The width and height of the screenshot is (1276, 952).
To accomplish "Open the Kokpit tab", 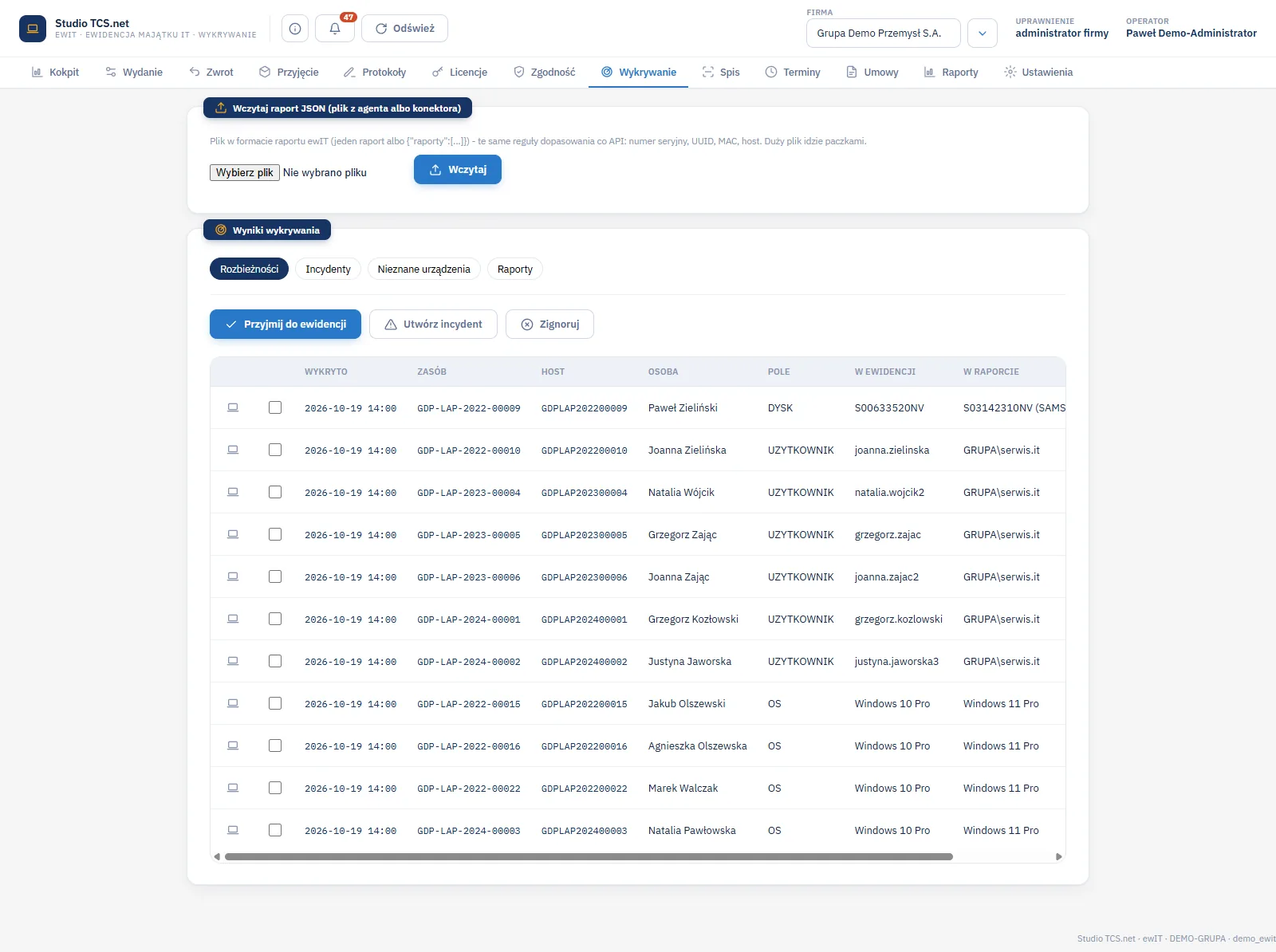I will [x=55, y=72].
